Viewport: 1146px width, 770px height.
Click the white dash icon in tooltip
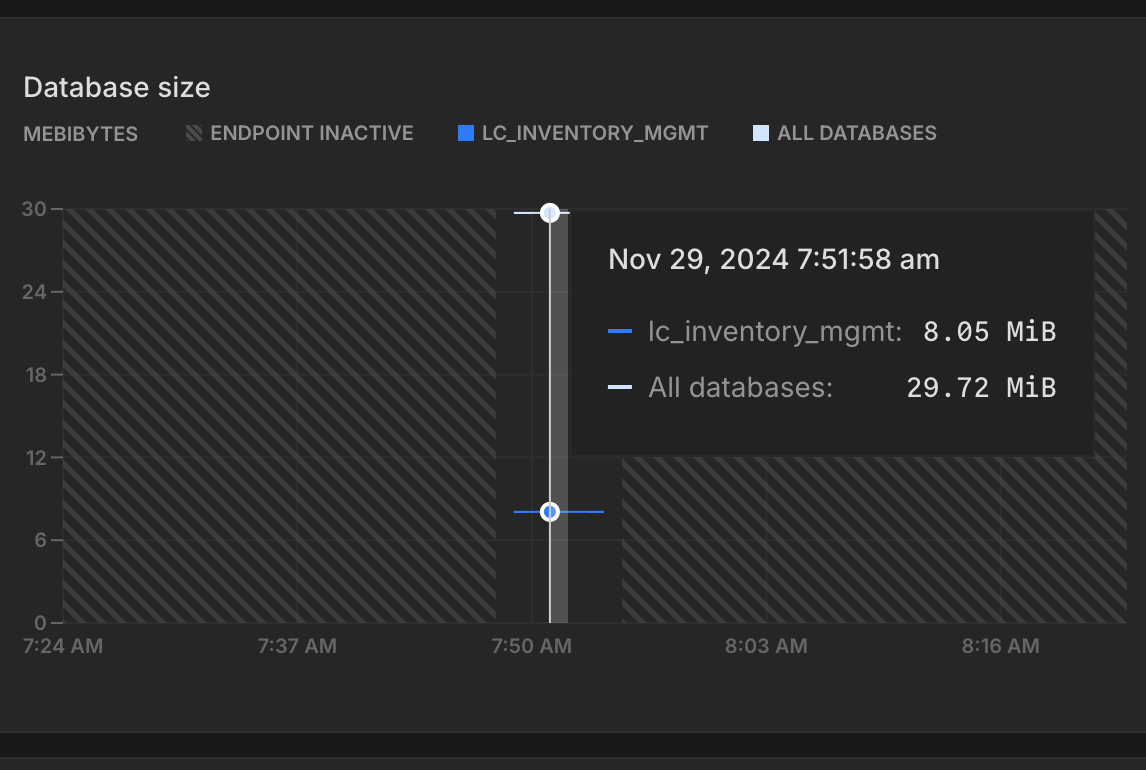620,387
